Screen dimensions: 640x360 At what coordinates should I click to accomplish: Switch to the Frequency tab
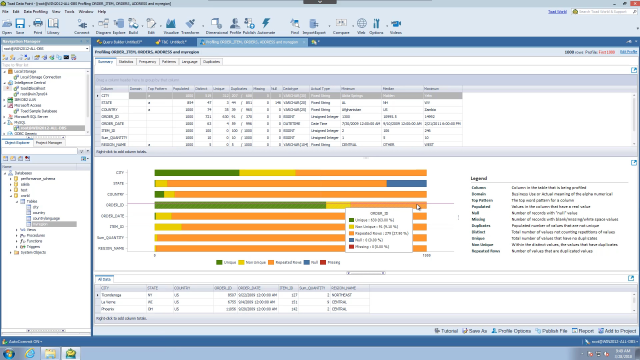[147, 62]
